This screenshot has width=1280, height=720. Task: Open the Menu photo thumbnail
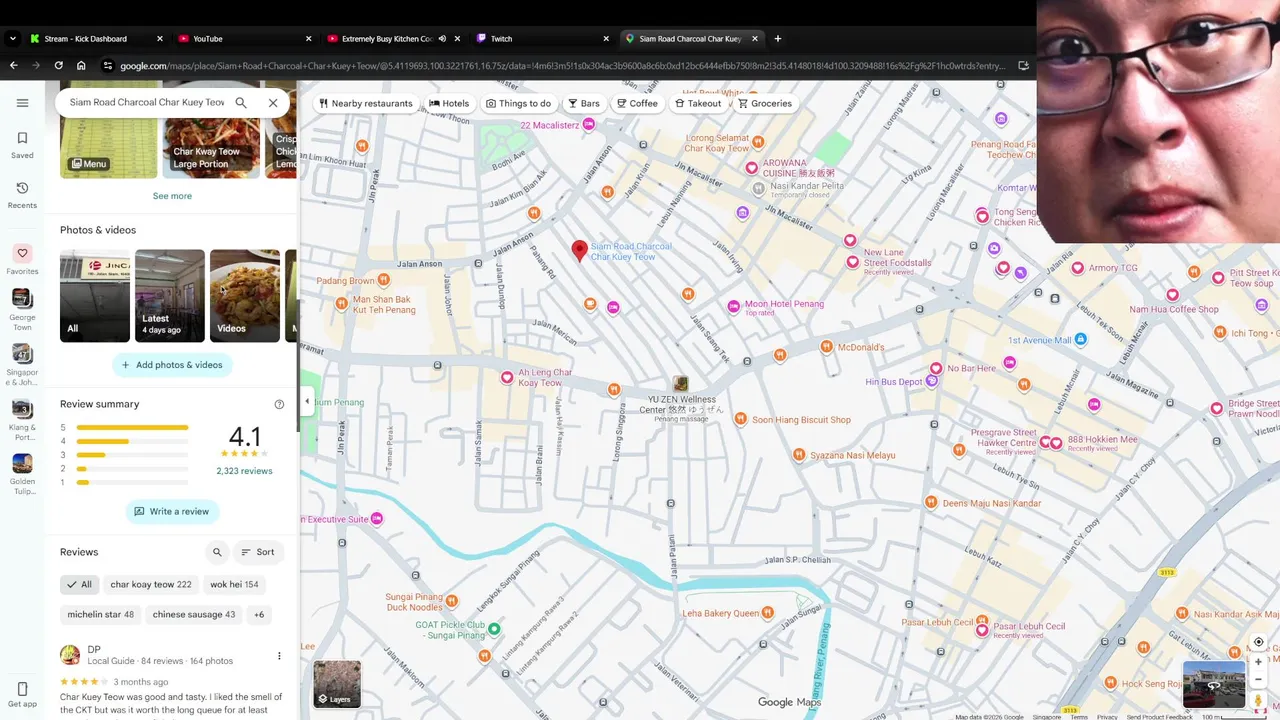point(108,148)
